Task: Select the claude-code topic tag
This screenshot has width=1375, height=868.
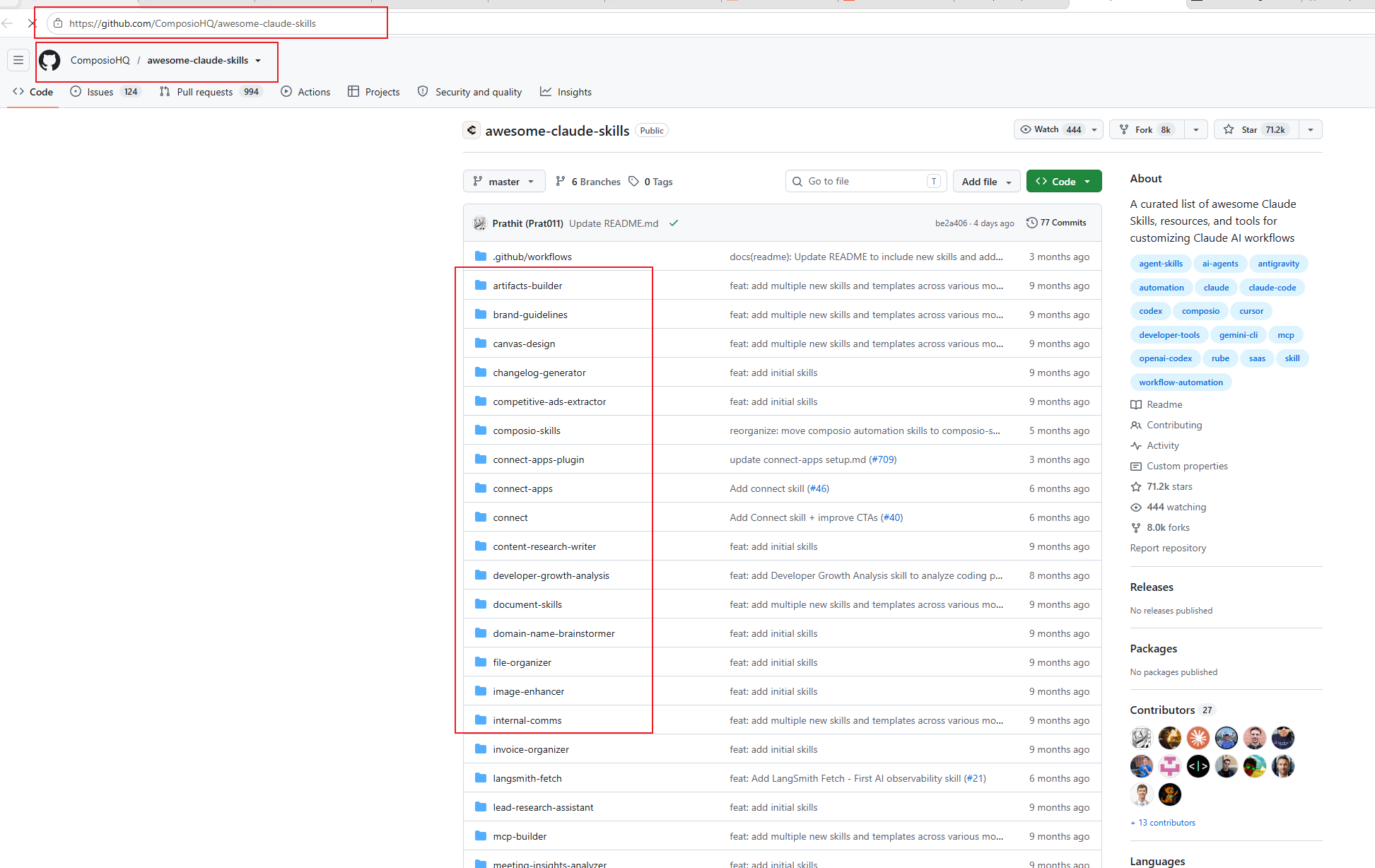Action: tap(1272, 288)
